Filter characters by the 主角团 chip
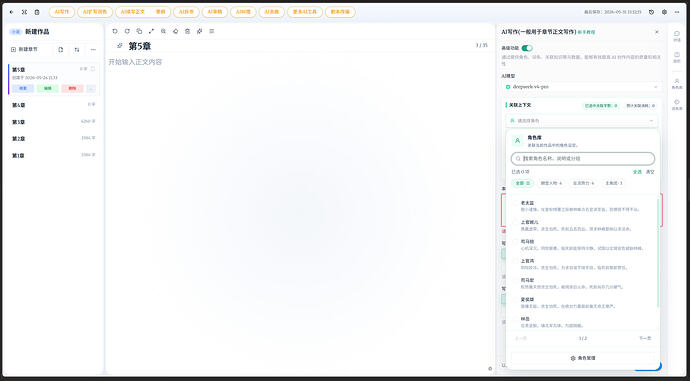 [613, 183]
